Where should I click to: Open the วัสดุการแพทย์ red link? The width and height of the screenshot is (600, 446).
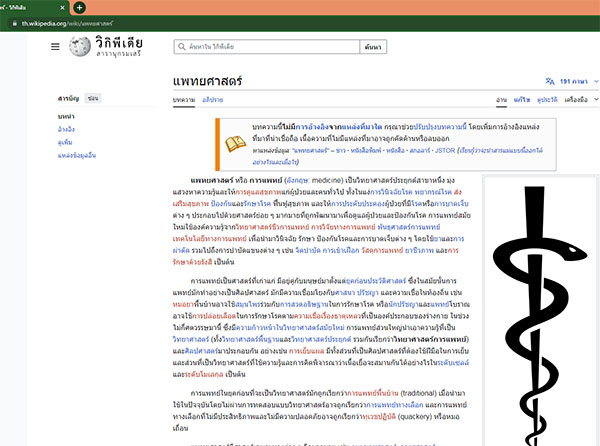[x=382, y=251]
